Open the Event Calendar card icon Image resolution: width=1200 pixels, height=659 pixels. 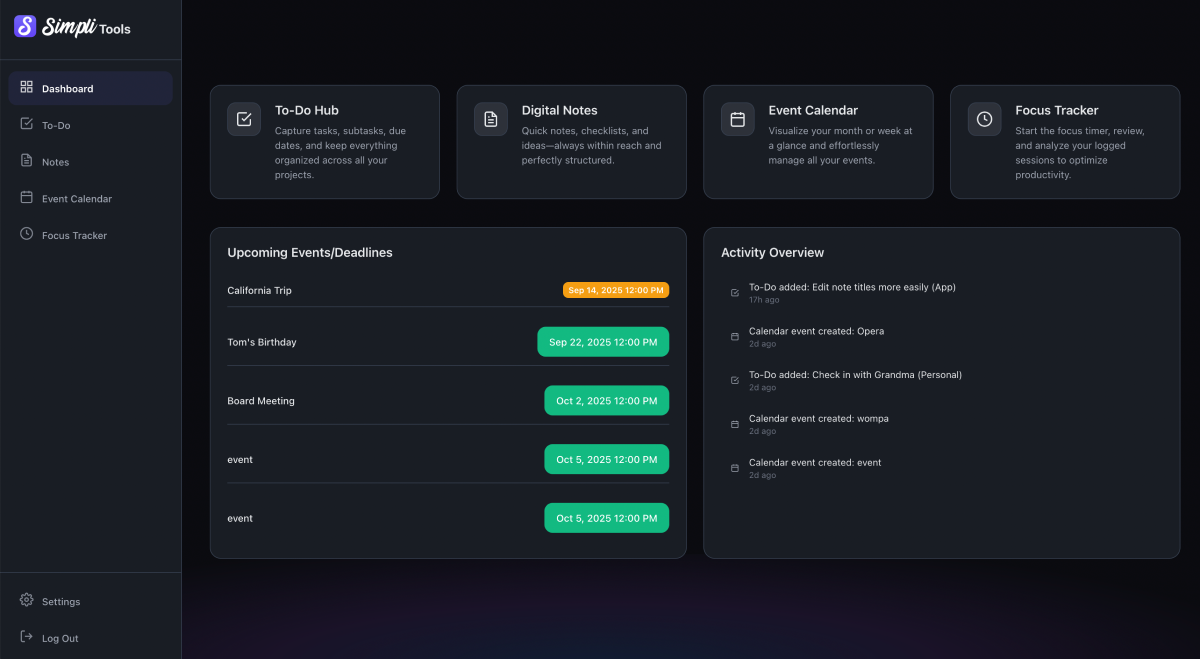pos(738,119)
